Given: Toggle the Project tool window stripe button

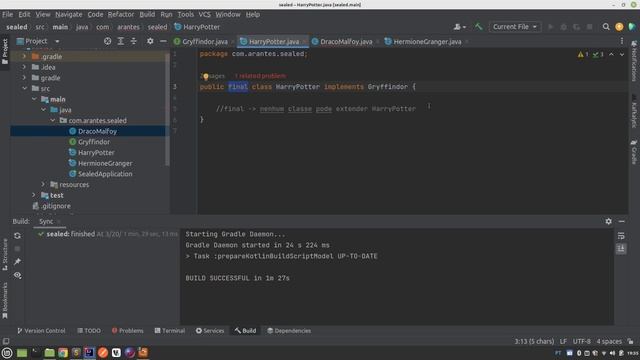Looking at the screenshot, I should pos(5,51).
